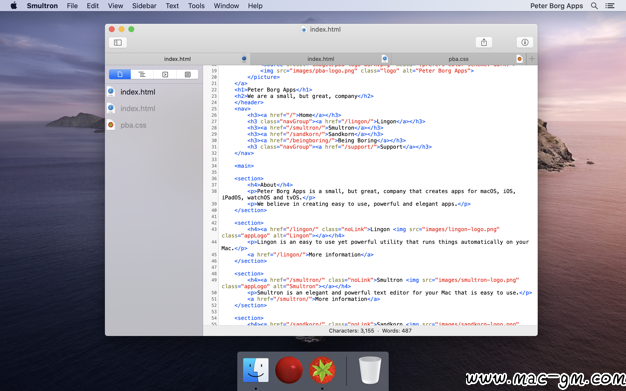Open Finder from the Dock

point(256,370)
